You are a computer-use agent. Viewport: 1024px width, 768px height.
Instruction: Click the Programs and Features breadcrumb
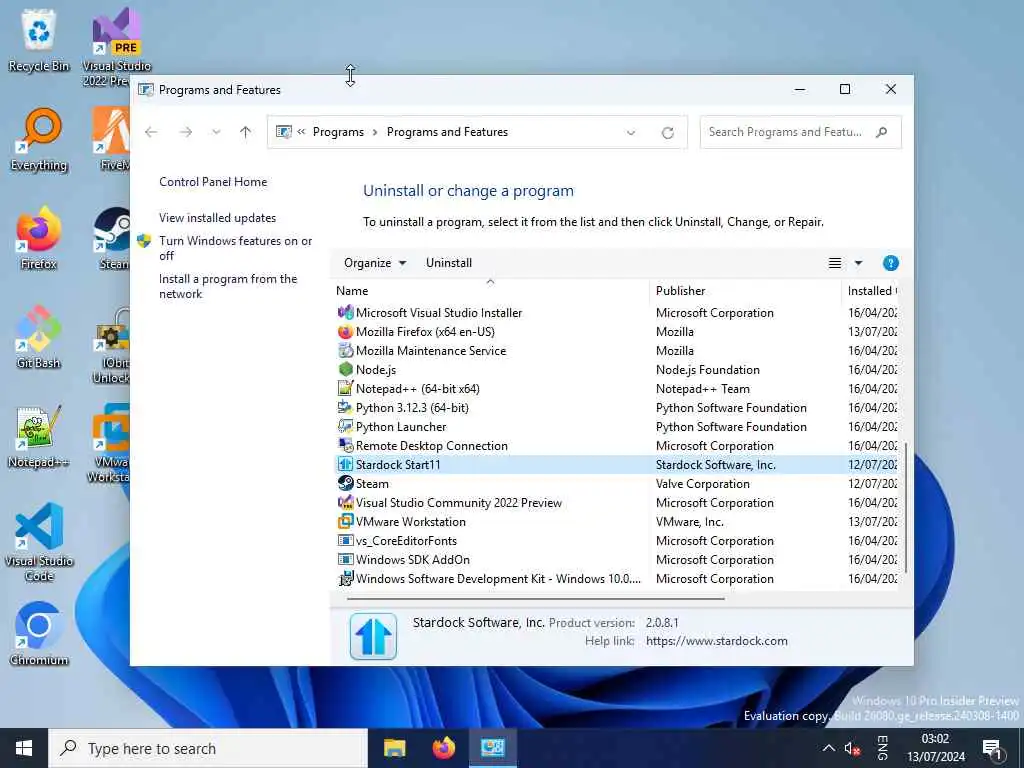point(447,132)
